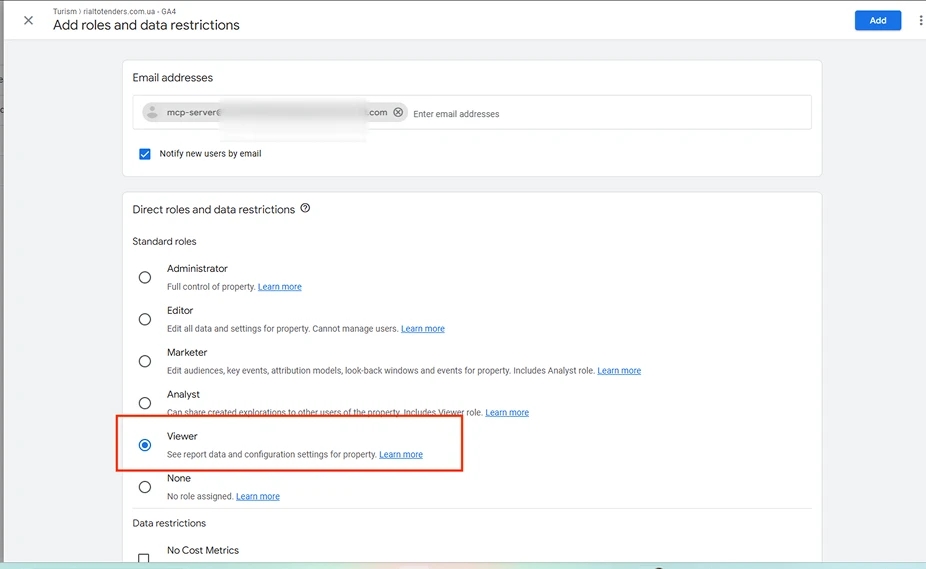Viewport: 926px width, 569px height.
Task: Open Learn more link under None role
Action: tap(257, 496)
